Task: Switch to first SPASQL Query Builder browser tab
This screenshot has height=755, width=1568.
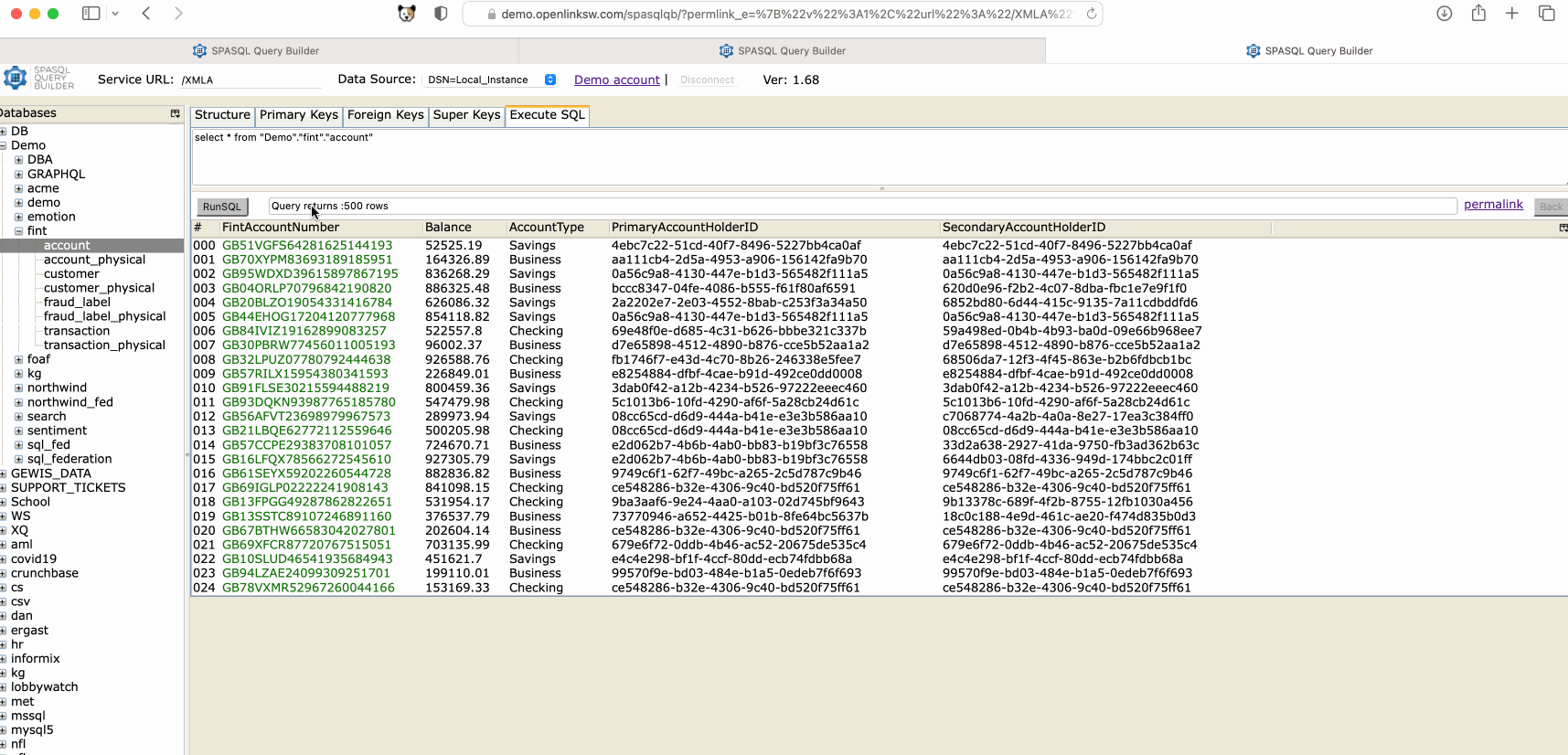Action: pyautogui.click(x=259, y=50)
